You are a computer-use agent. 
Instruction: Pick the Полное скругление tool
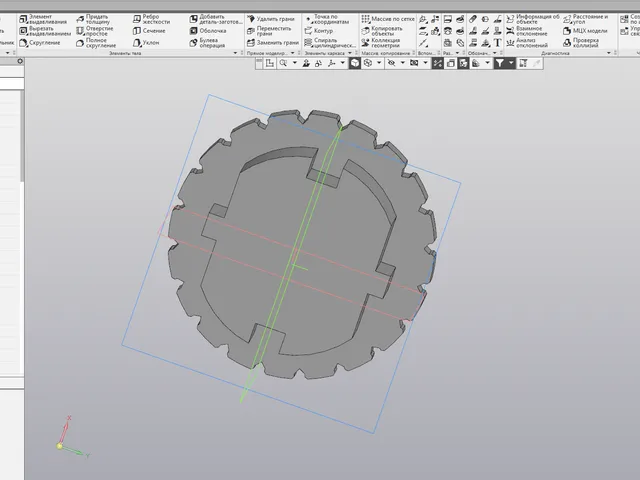[x=96, y=43]
